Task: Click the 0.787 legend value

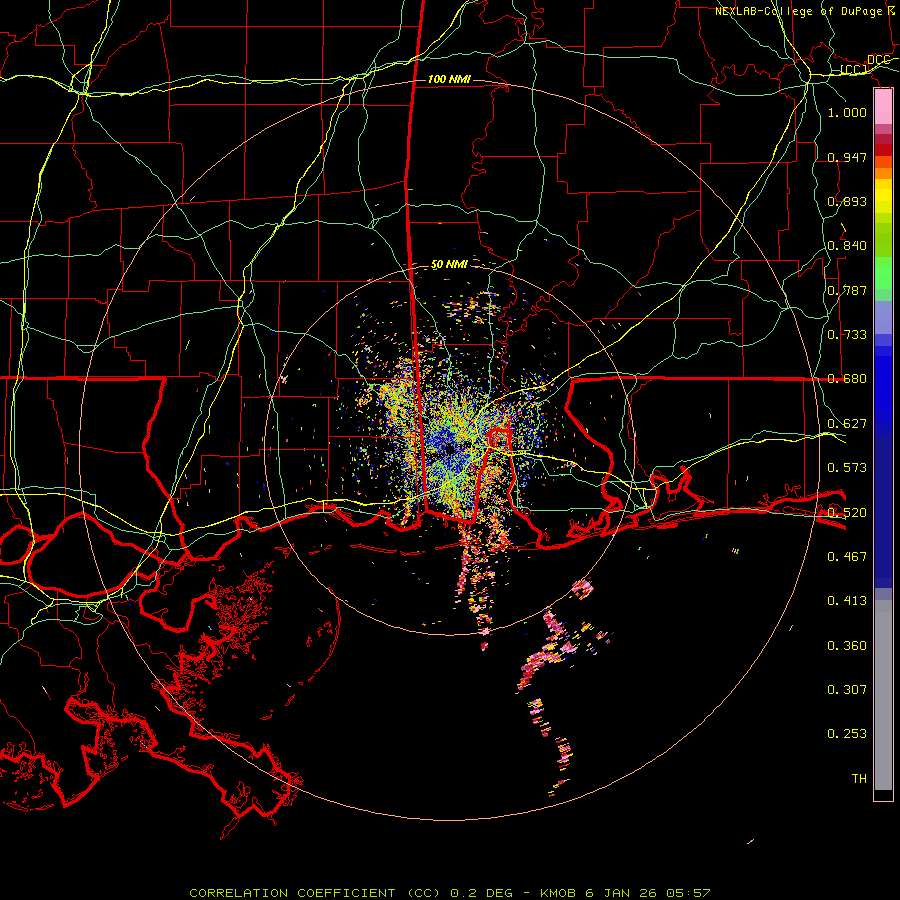Action: (x=847, y=290)
